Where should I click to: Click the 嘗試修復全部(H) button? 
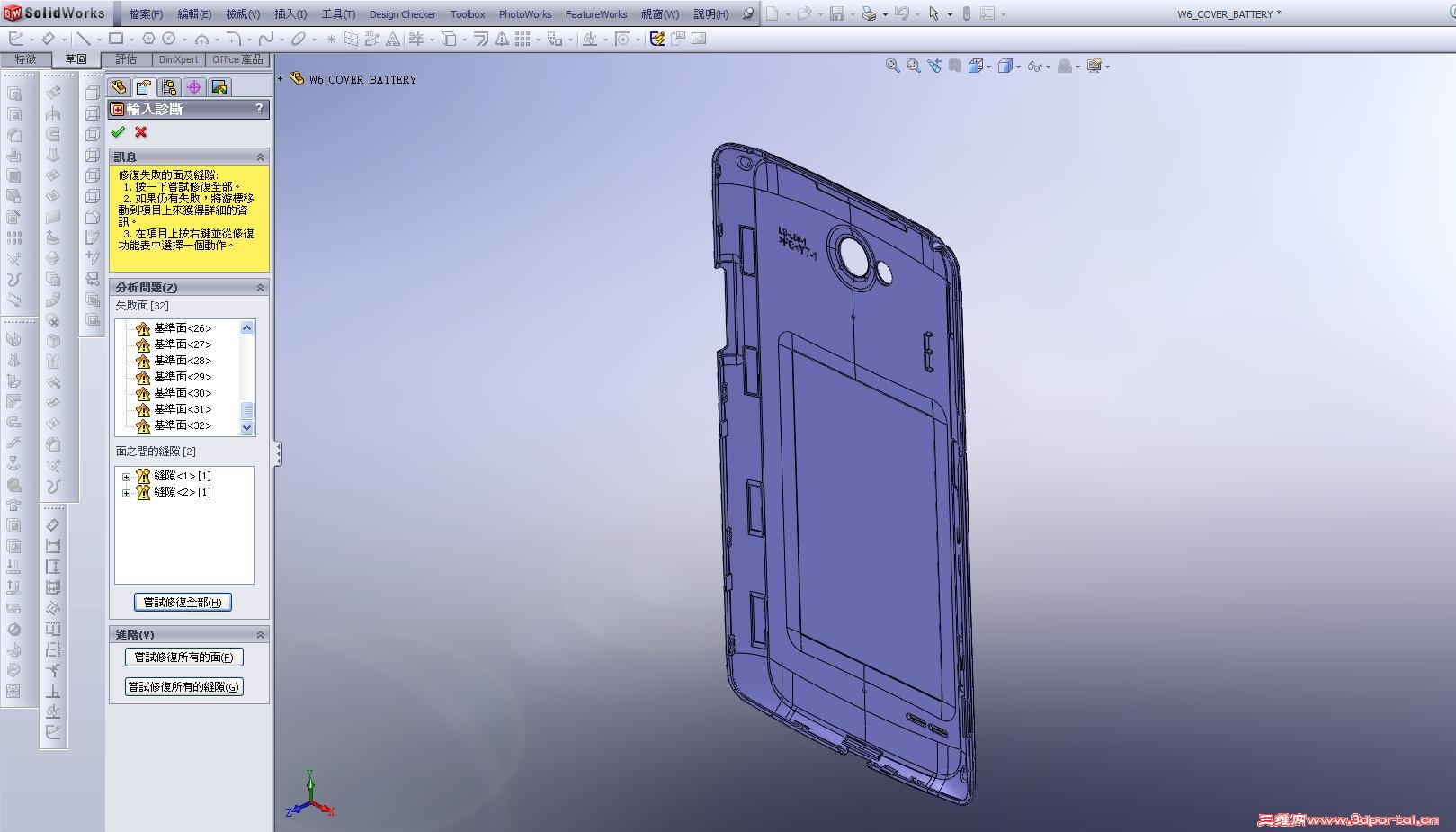coord(183,602)
